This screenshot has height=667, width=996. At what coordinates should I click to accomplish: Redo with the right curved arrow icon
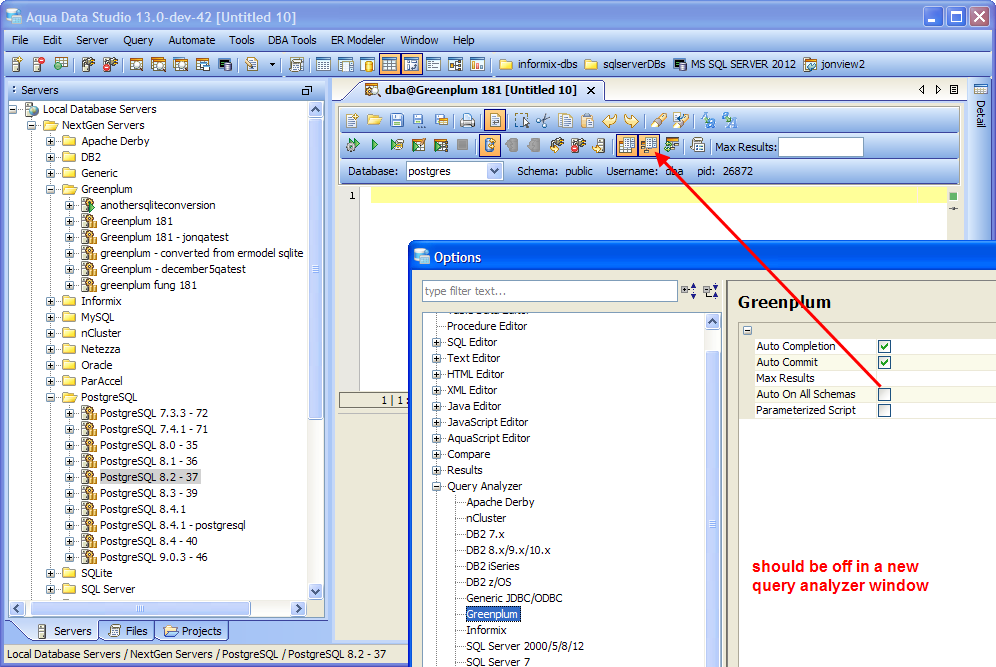[631, 120]
